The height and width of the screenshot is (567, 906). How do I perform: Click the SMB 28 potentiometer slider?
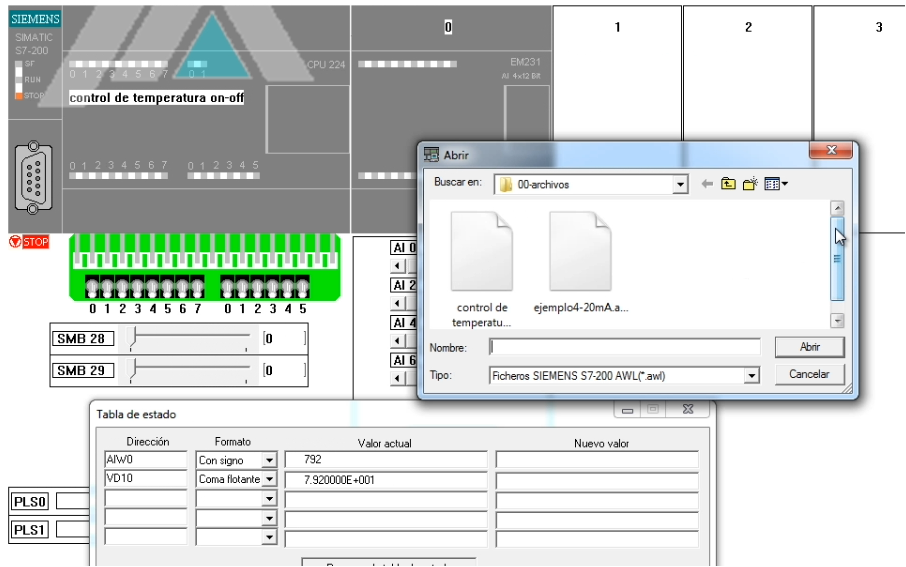coord(132,338)
